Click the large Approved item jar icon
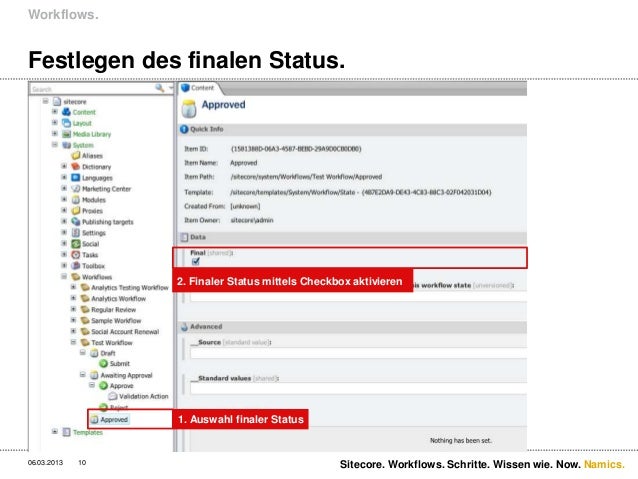The image size is (638, 479). tap(189, 108)
